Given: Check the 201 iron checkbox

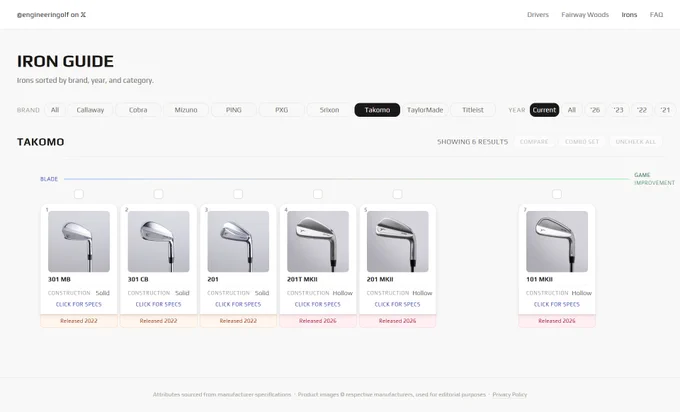Looking at the screenshot, I should (x=238, y=194).
